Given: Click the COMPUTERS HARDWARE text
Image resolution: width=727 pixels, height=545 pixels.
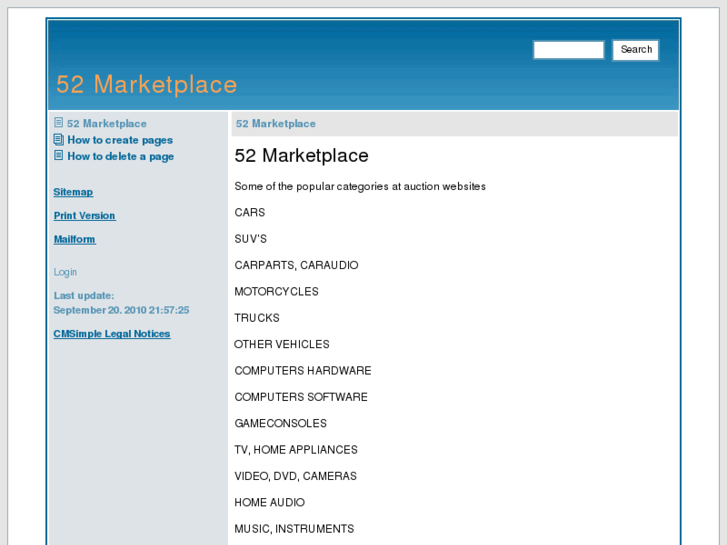Looking at the screenshot, I should [303, 371].
